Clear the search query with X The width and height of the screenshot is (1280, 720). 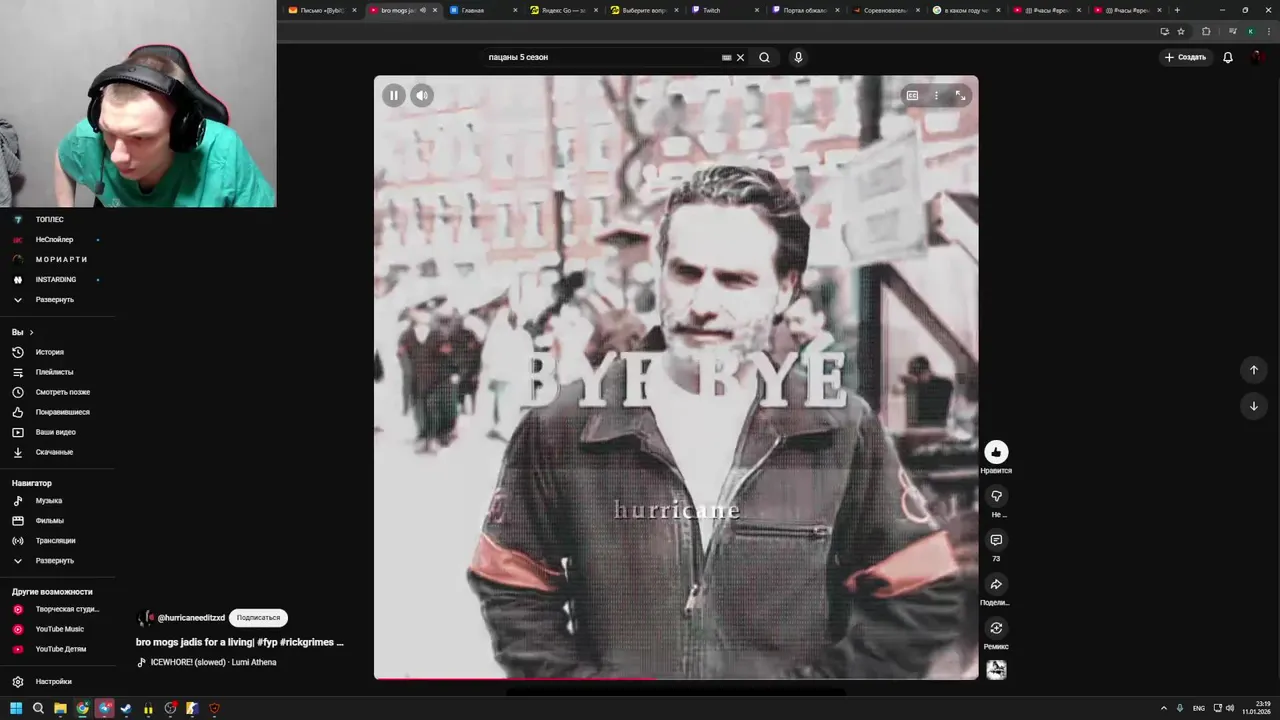tap(740, 57)
